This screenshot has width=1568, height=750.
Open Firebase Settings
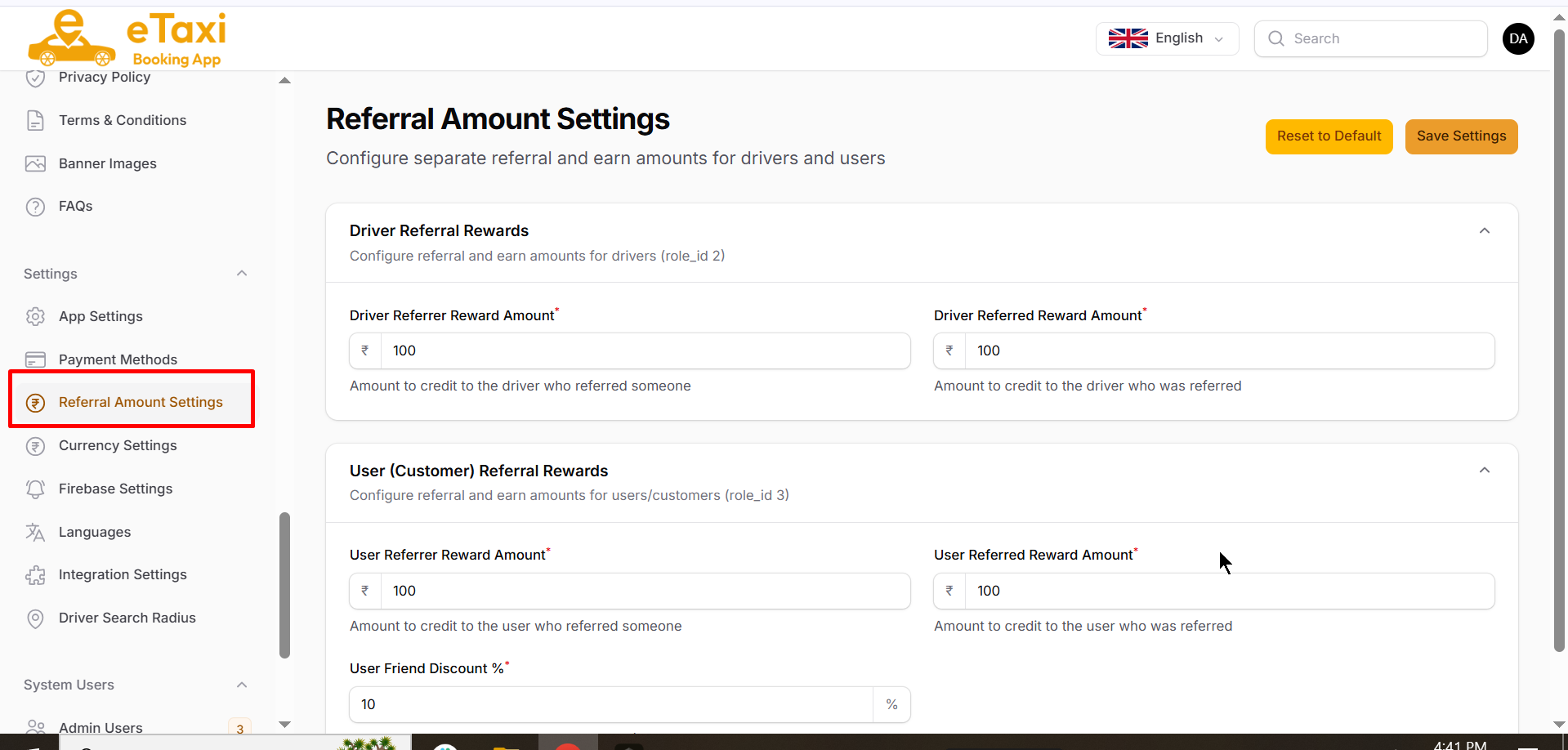[115, 489]
